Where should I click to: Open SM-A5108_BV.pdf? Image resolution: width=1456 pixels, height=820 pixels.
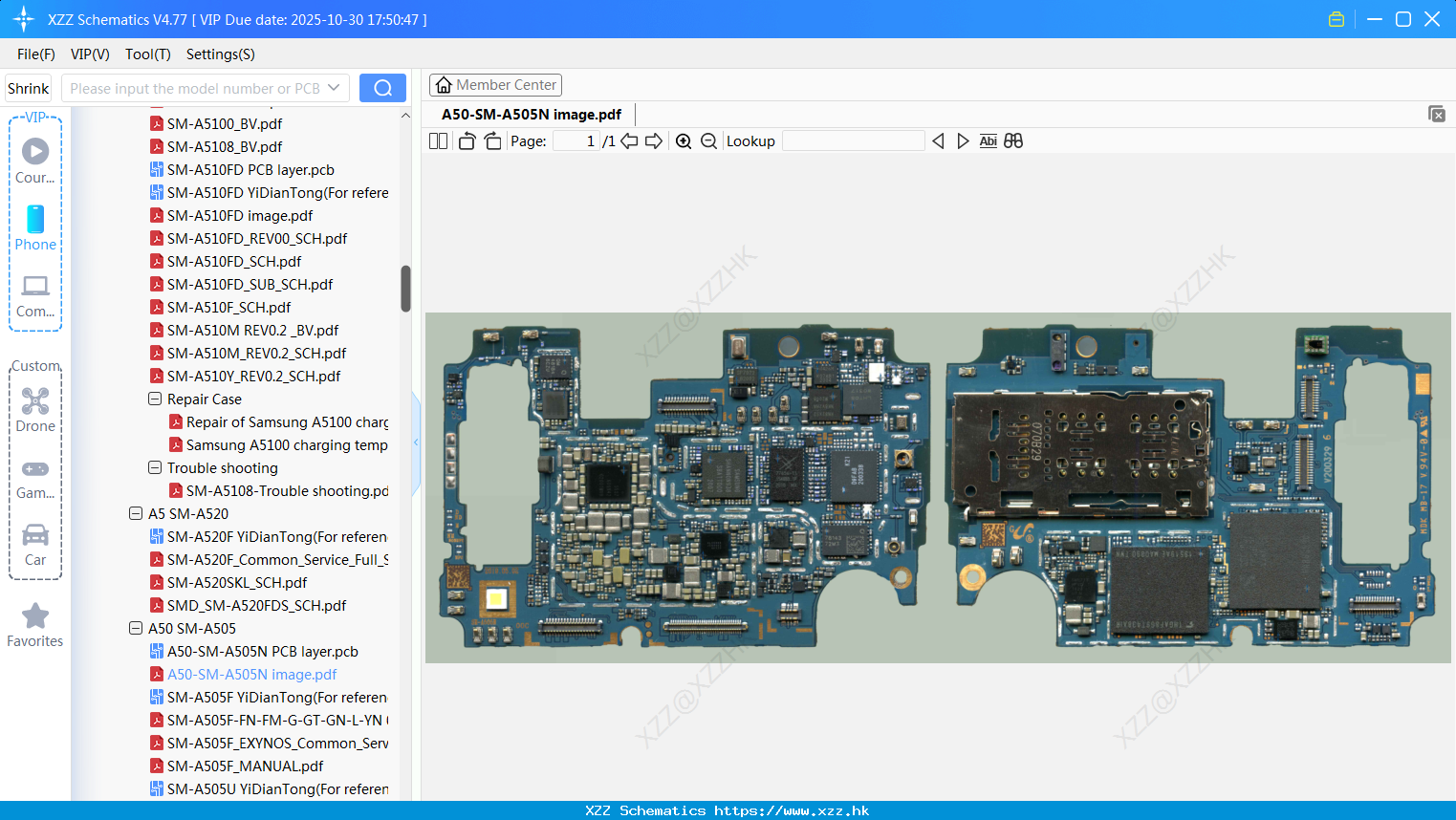pyautogui.click(x=225, y=146)
